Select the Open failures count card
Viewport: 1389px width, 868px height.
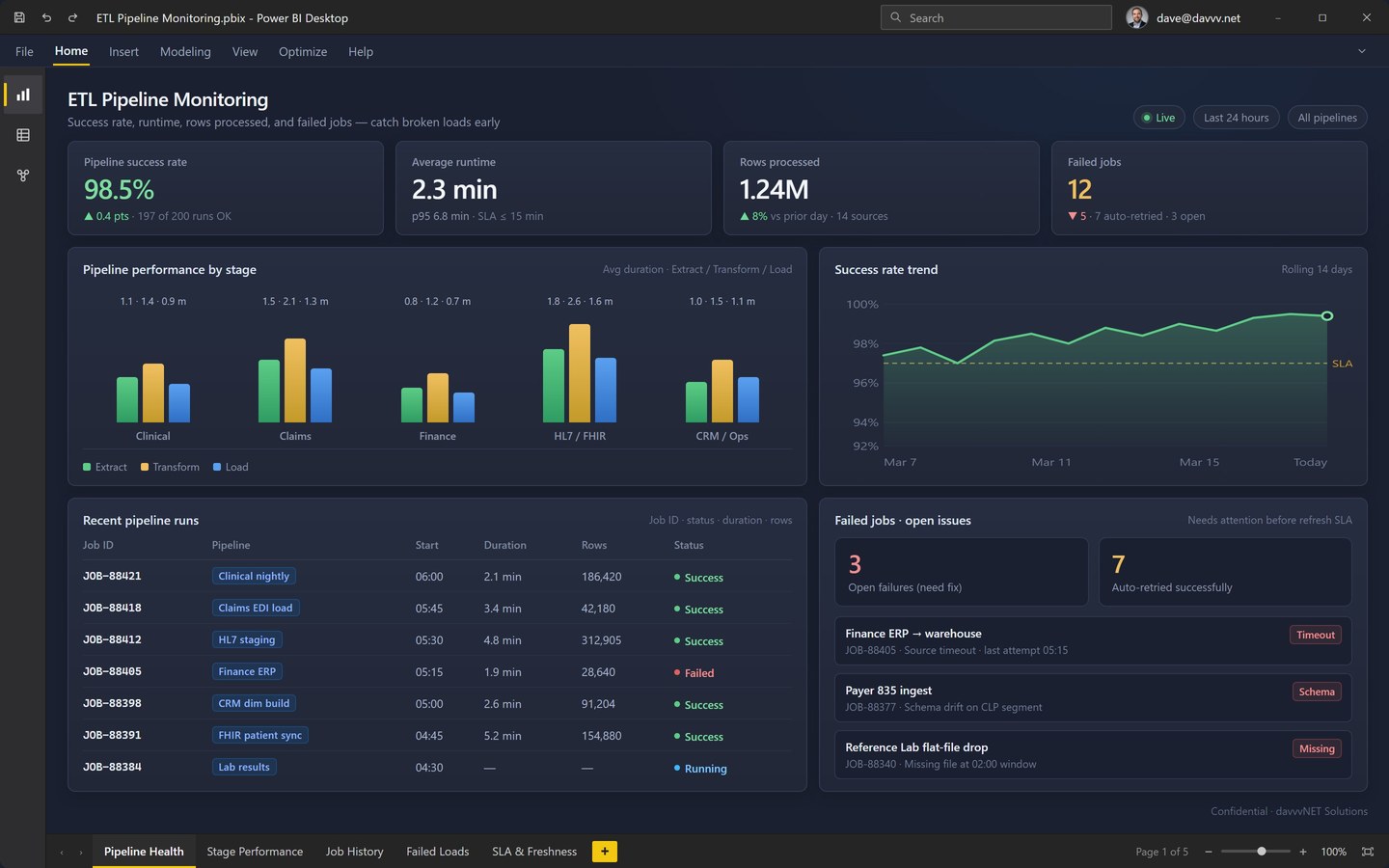click(961, 572)
